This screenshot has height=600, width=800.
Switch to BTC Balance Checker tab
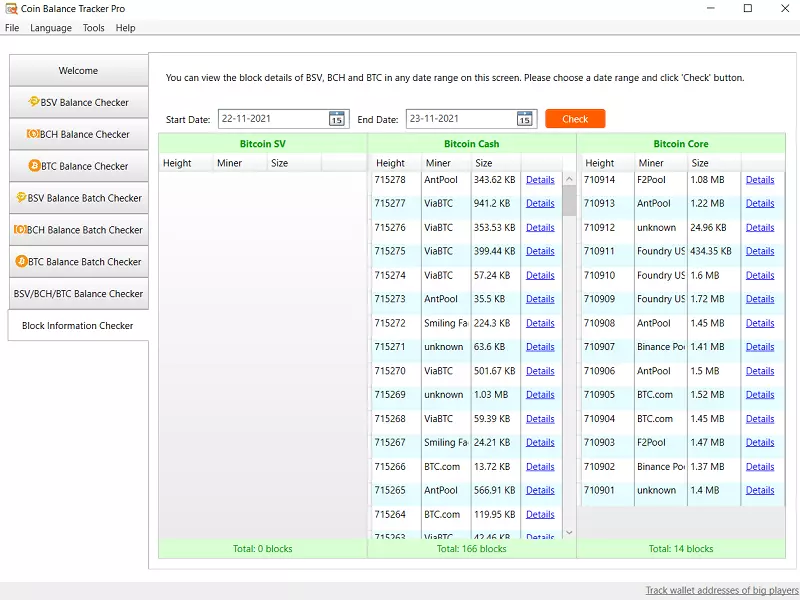78,166
